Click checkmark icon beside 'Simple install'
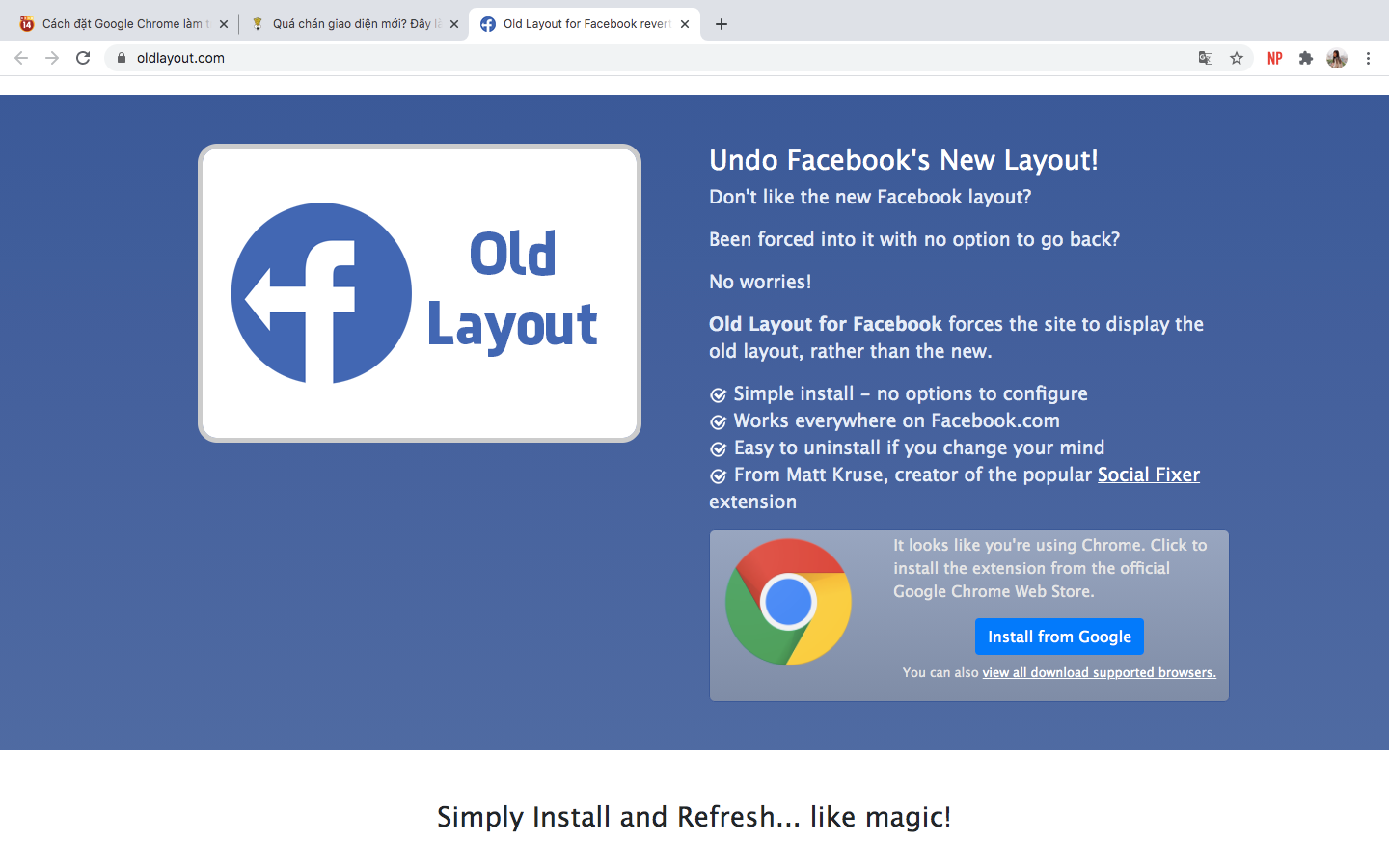The width and height of the screenshot is (1389, 868). point(718,395)
